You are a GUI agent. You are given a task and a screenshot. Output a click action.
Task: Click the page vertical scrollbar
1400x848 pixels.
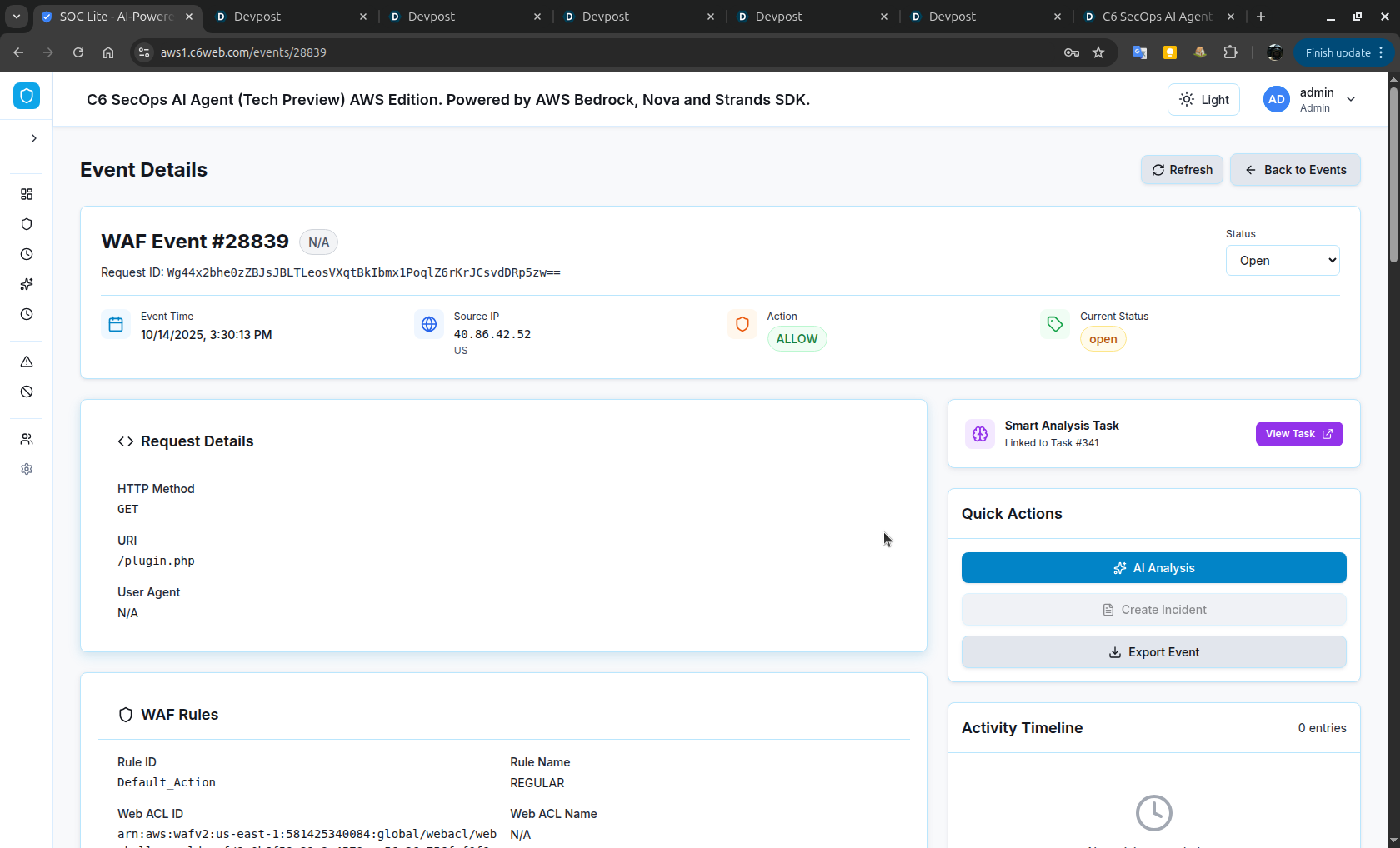(1393, 175)
